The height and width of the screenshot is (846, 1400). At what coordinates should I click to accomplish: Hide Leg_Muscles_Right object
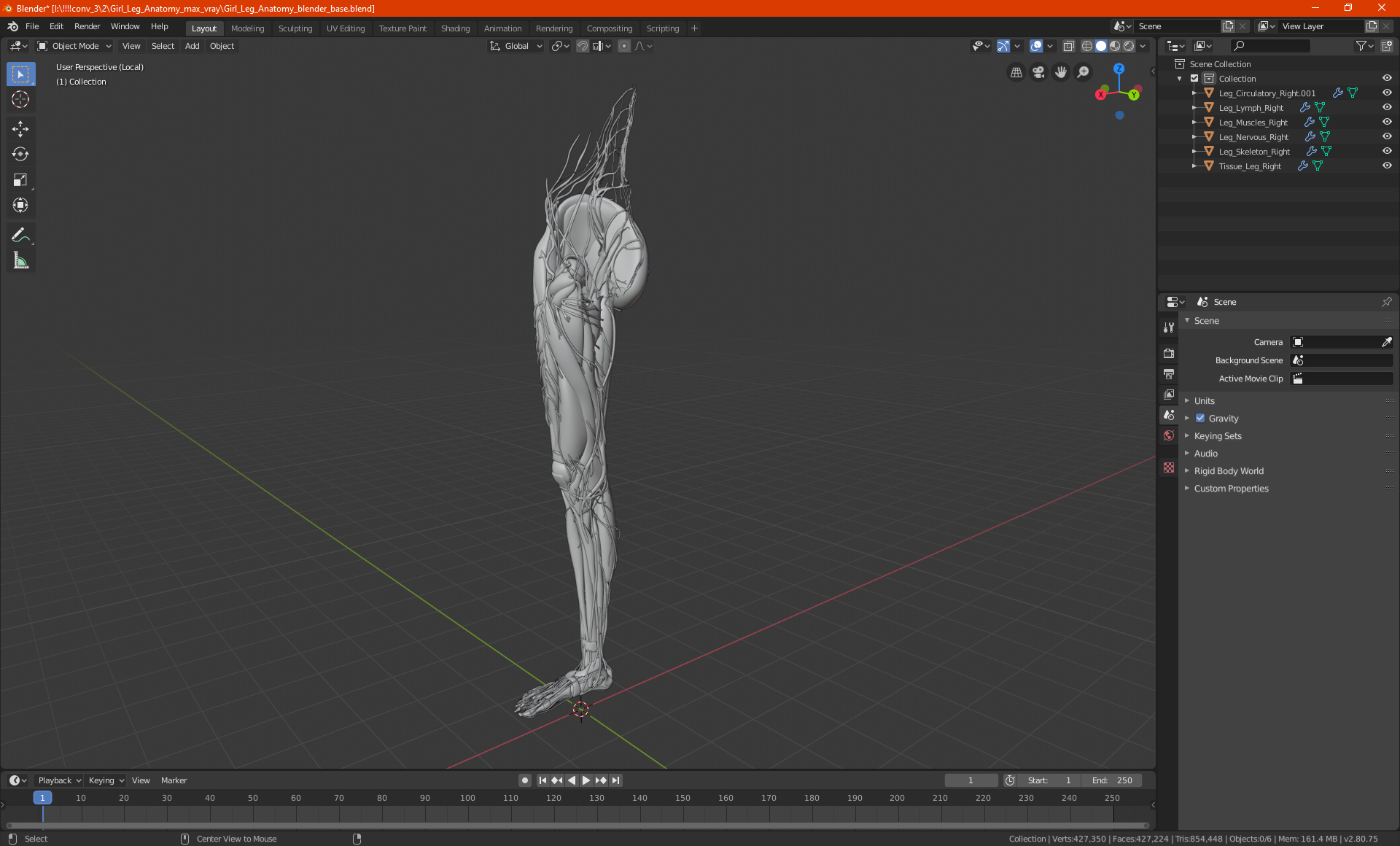[1387, 123]
